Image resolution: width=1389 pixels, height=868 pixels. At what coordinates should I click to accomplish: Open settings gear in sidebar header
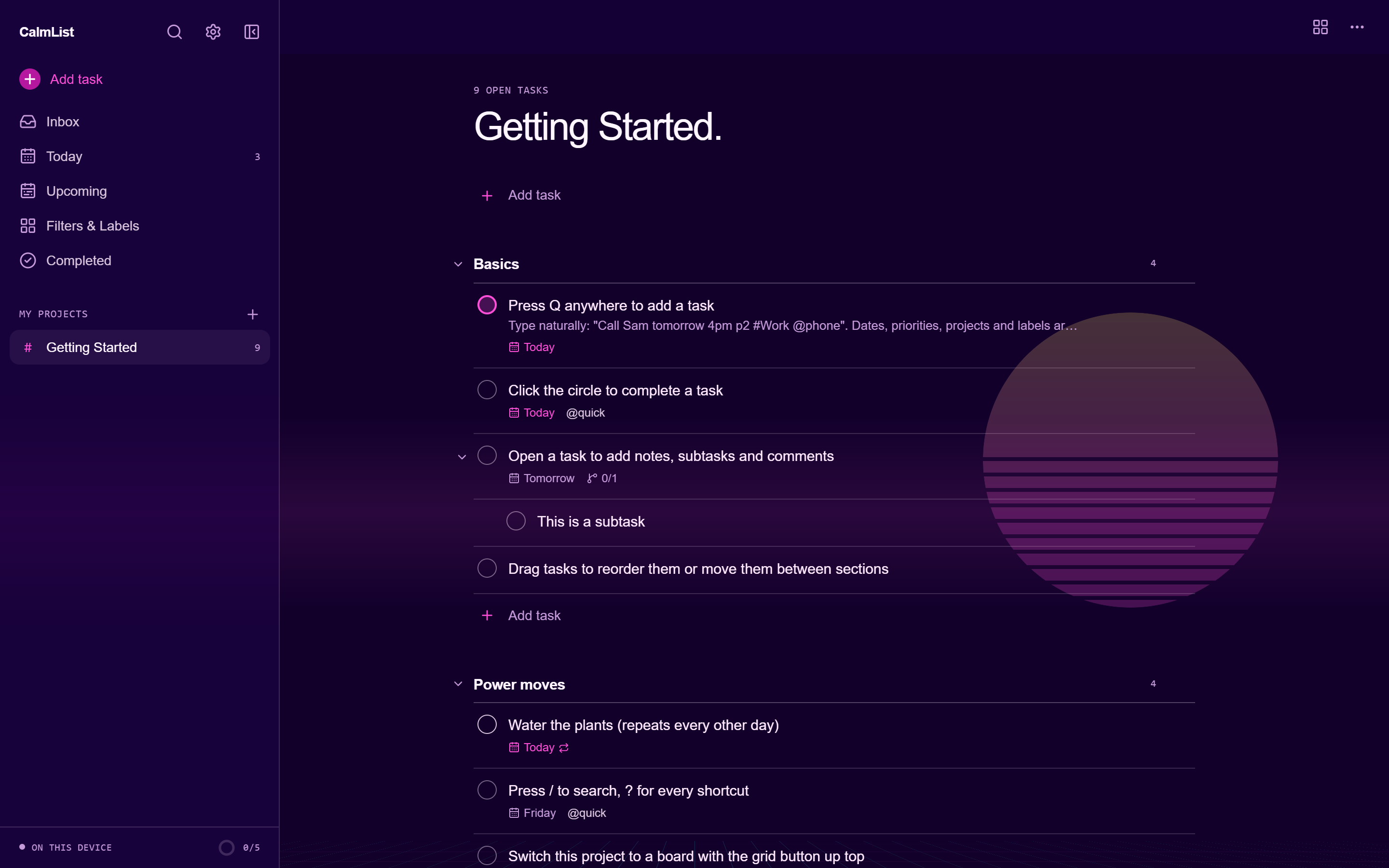pos(213,31)
